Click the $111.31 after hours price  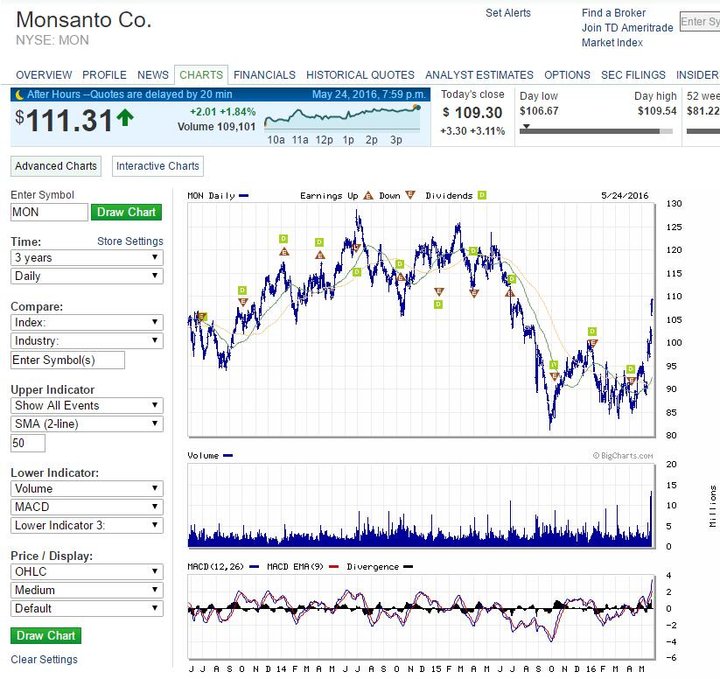coord(64,121)
